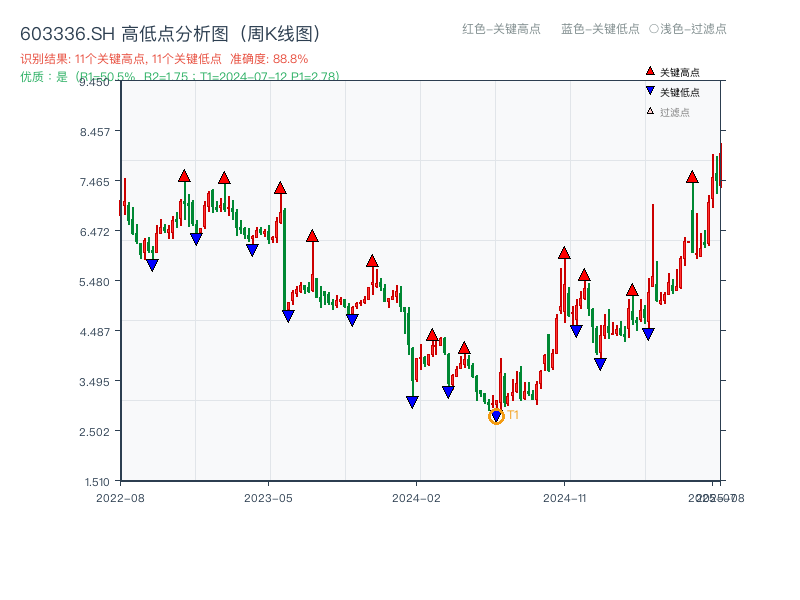The image size is (800, 600).
Task: Select the blue 关键低点 triangle marker in legend
Action: (650, 90)
